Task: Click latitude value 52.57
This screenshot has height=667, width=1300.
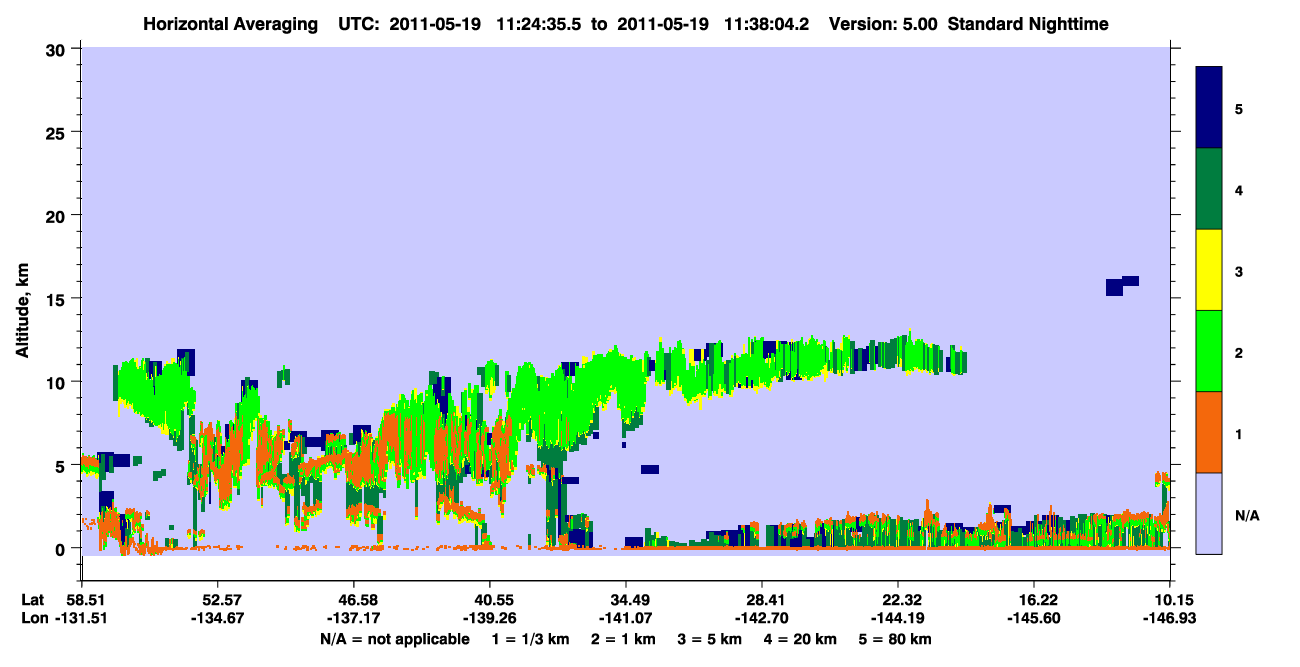Action: click(218, 600)
